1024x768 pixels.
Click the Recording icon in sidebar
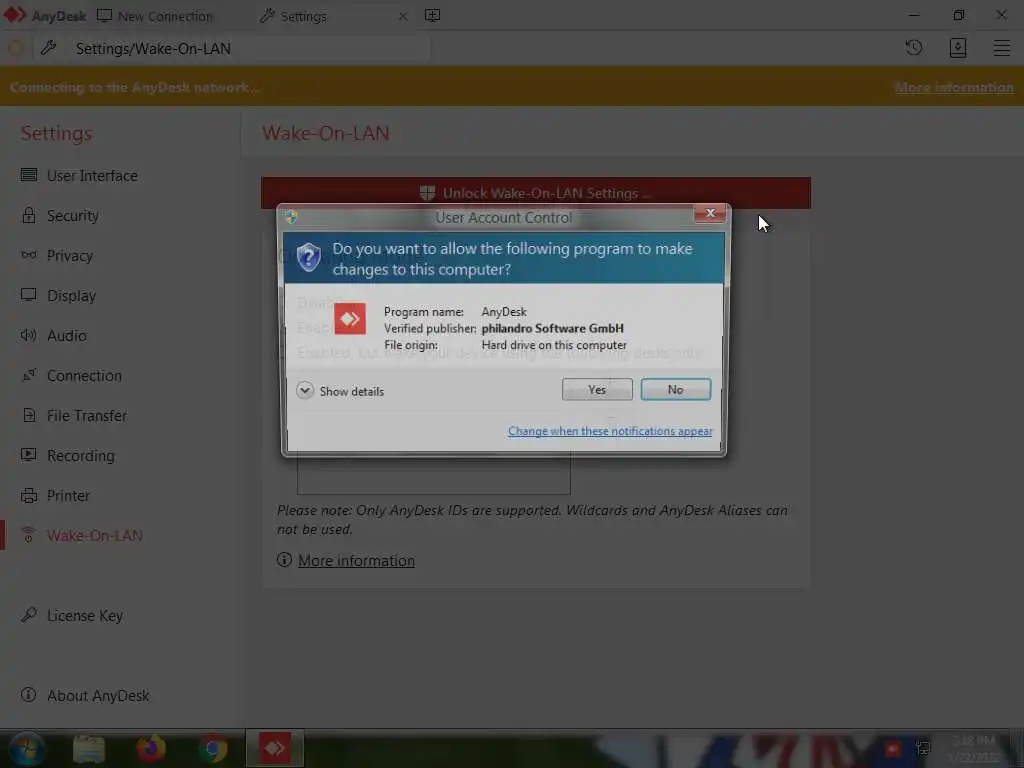pyautogui.click(x=29, y=455)
